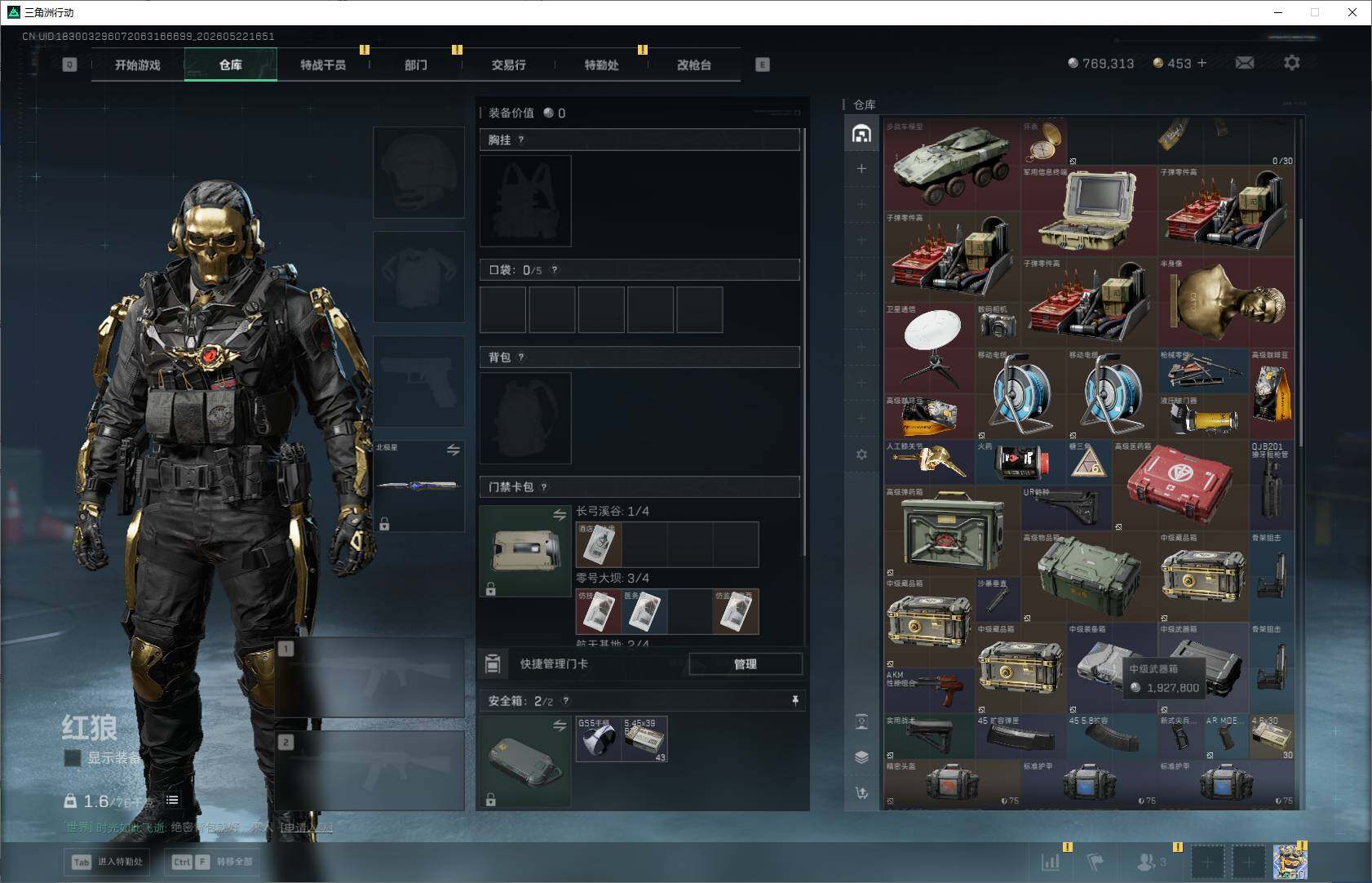Select the 高级医药箱 red case
1372x883 pixels.
[1180, 485]
